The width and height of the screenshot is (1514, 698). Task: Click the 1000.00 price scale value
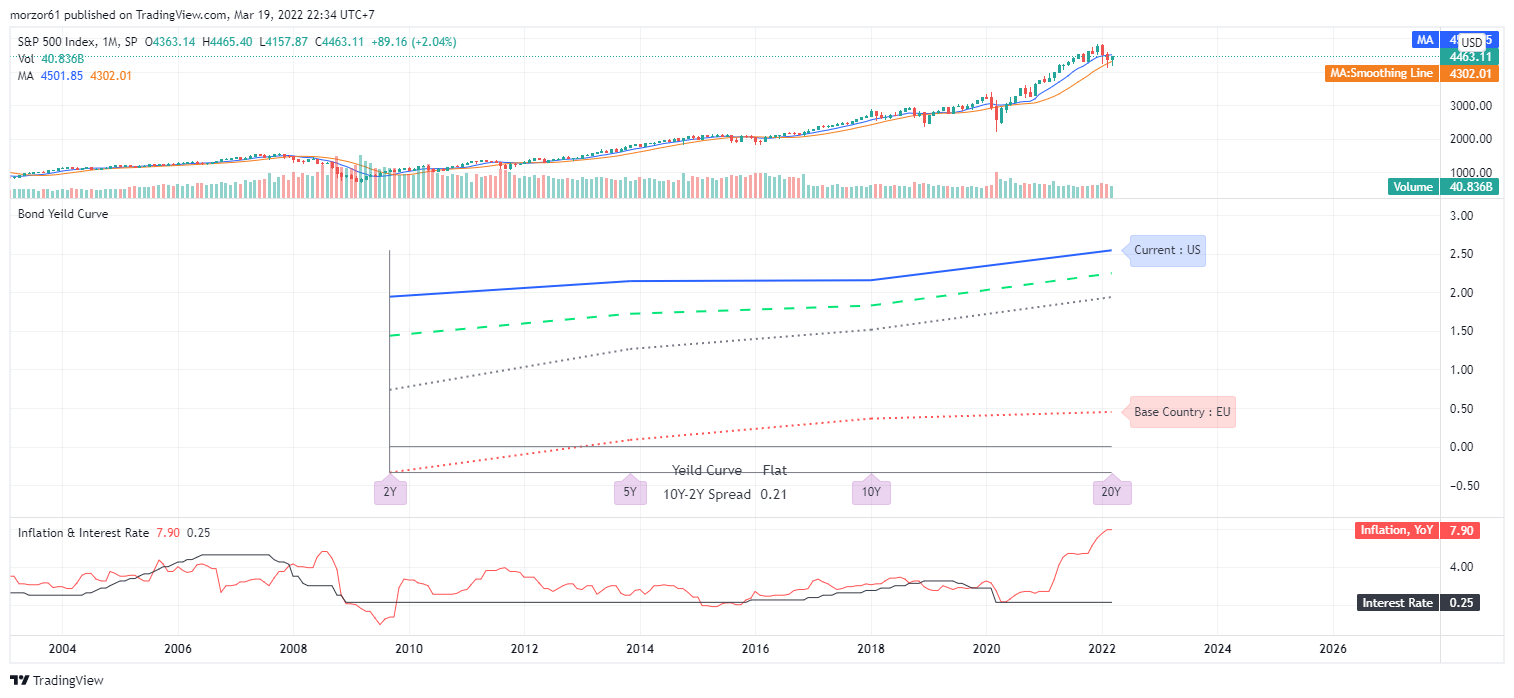click(x=1471, y=173)
